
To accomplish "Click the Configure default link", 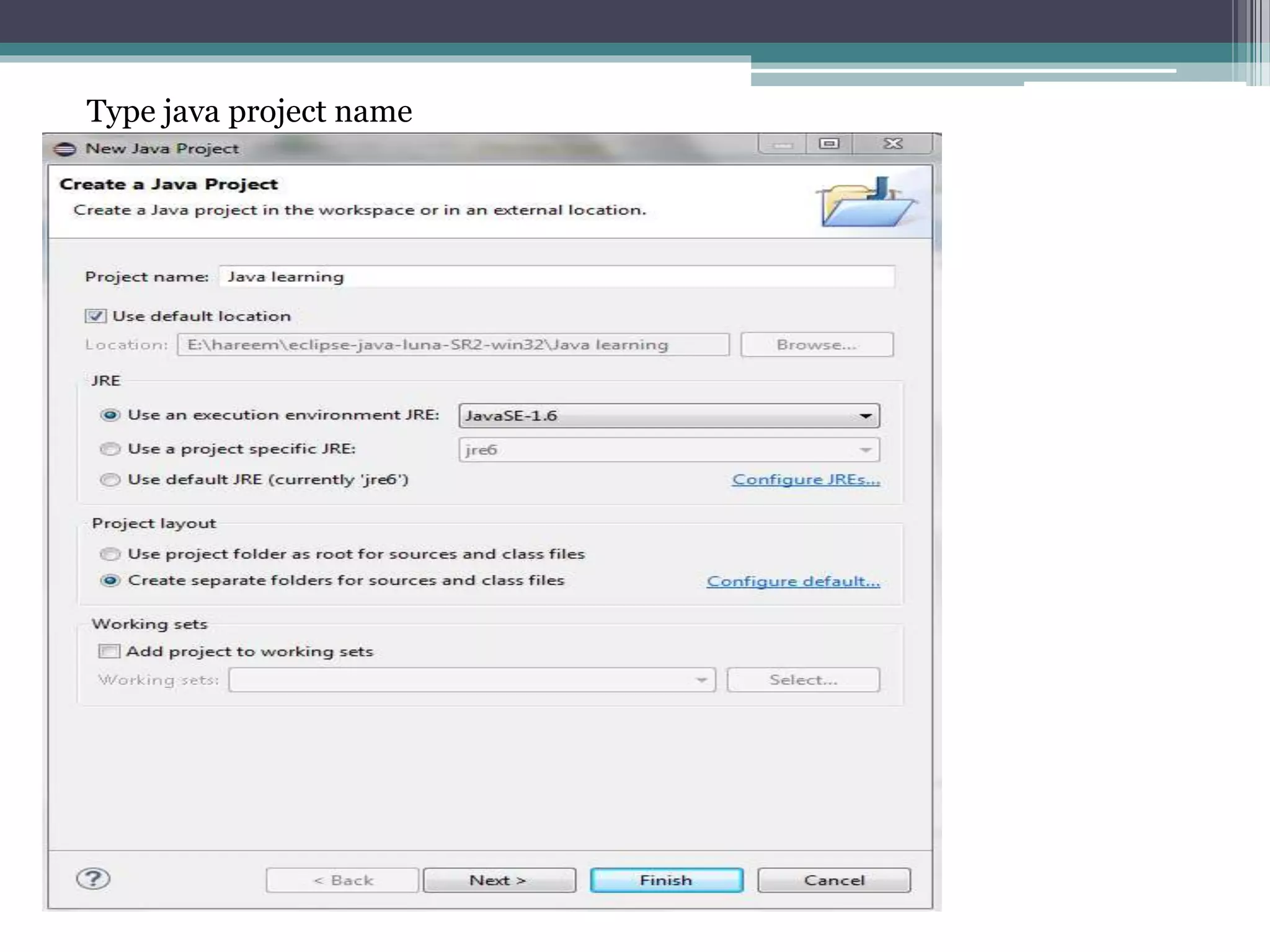I will [793, 581].
